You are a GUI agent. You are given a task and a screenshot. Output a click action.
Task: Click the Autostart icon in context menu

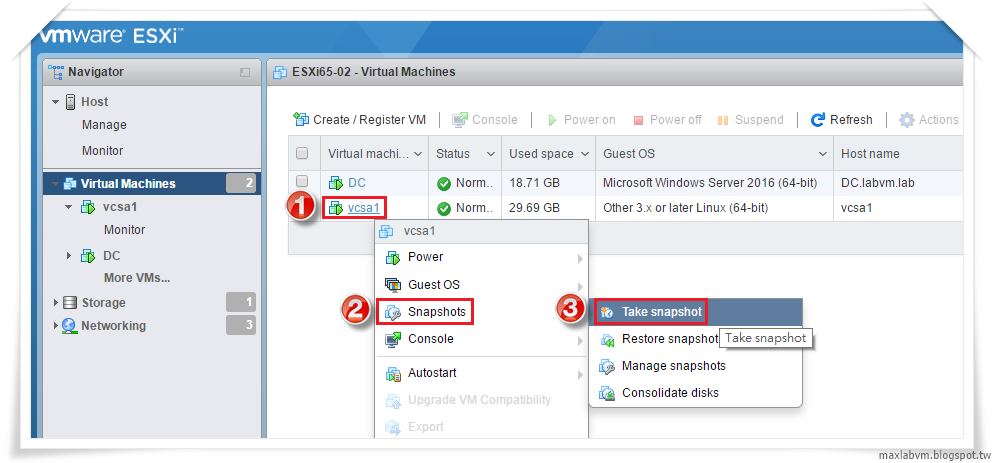point(393,374)
